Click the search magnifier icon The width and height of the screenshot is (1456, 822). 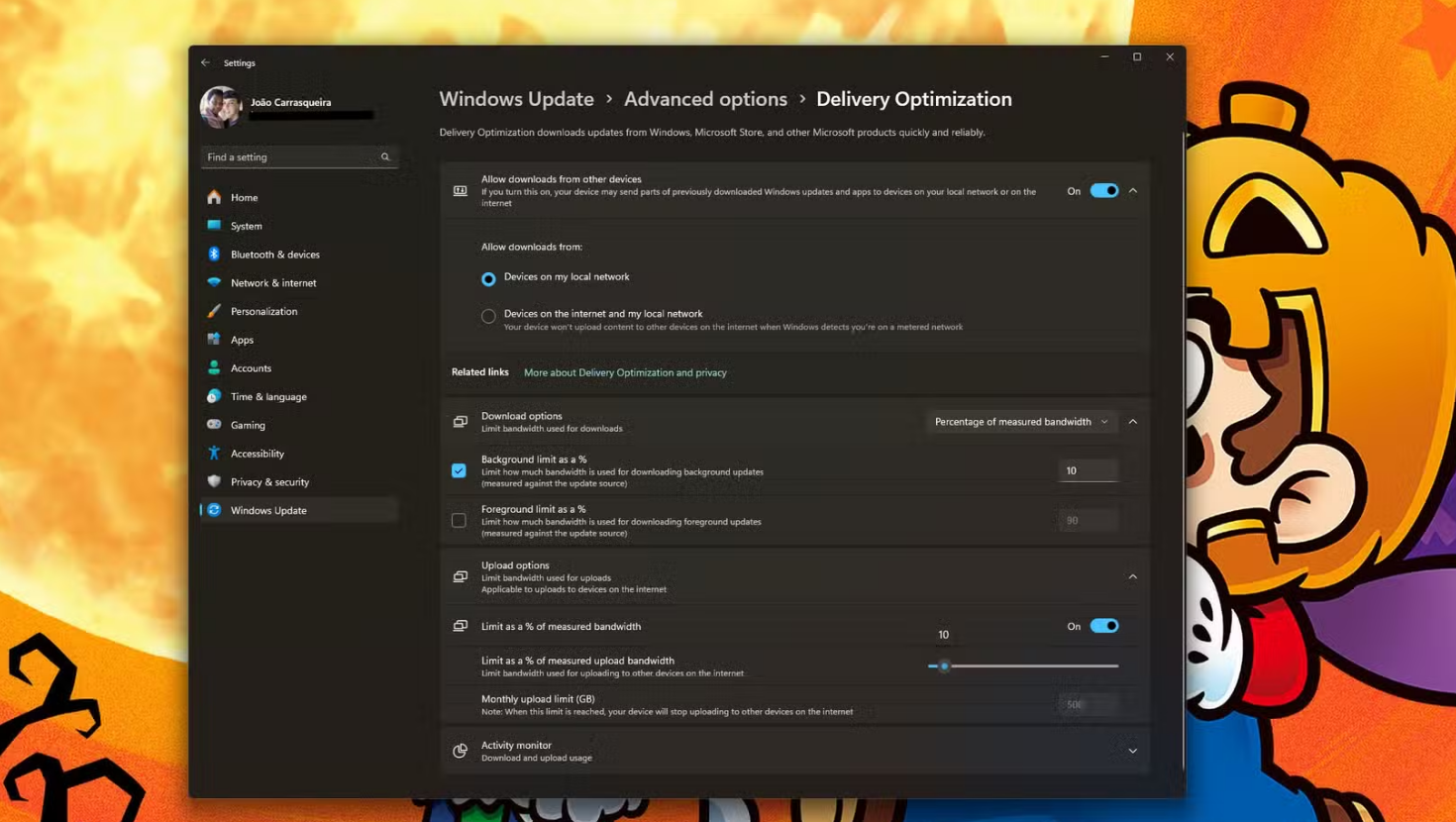coord(385,156)
